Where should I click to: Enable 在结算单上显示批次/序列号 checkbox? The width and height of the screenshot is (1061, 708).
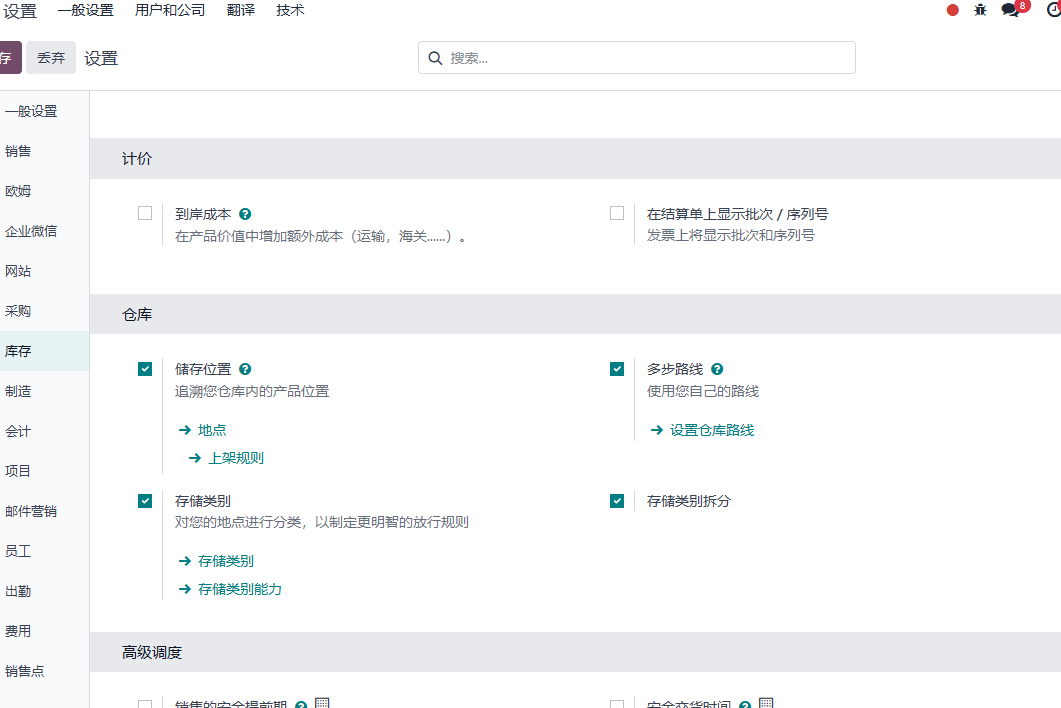(x=617, y=213)
